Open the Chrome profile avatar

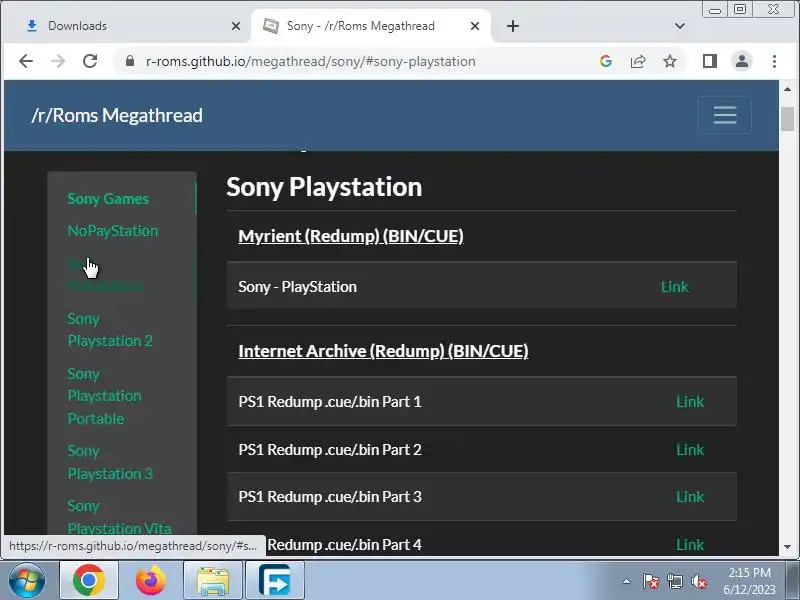pyautogui.click(x=742, y=61)
